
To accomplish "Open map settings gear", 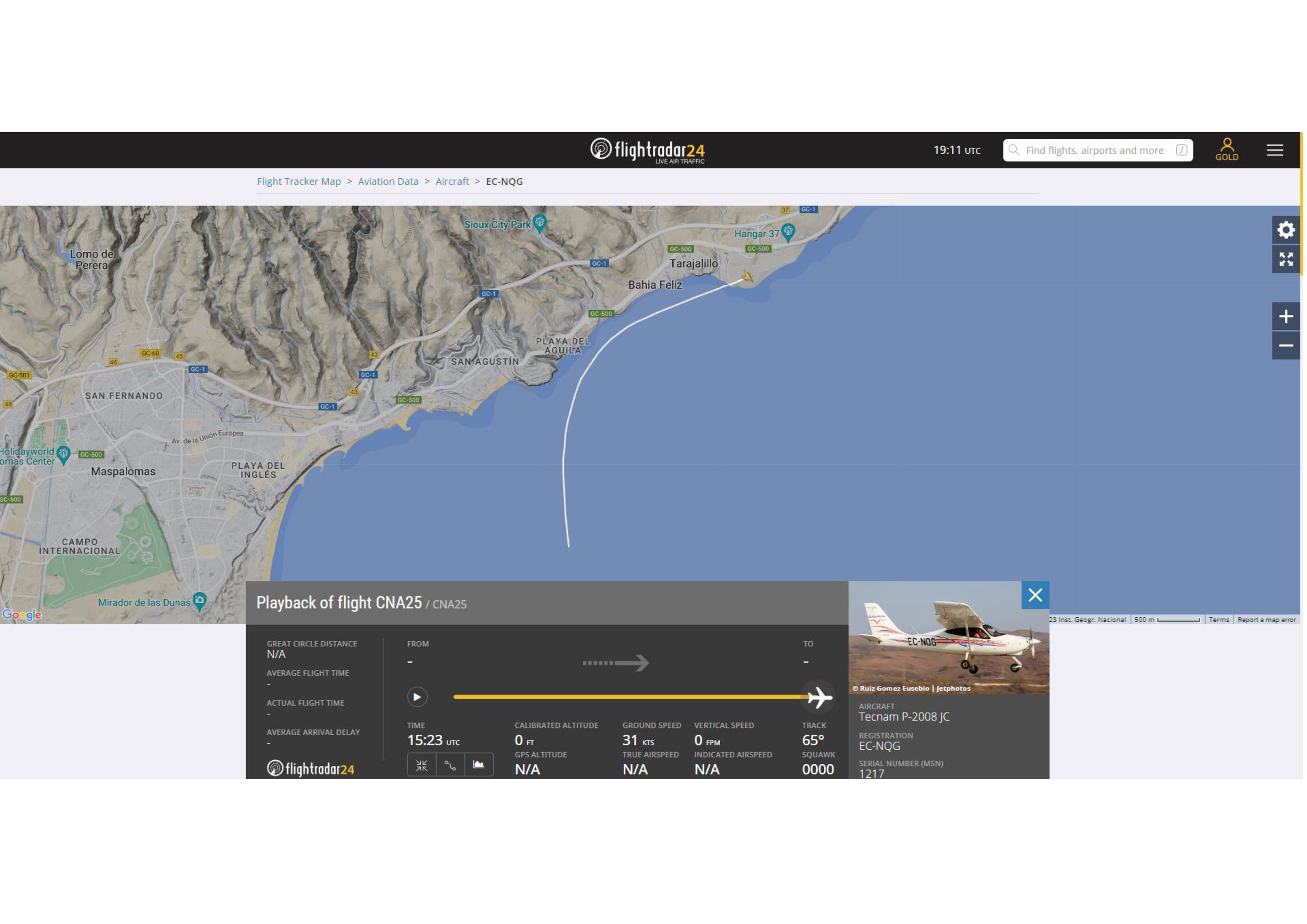I will tap(1286, 231).
